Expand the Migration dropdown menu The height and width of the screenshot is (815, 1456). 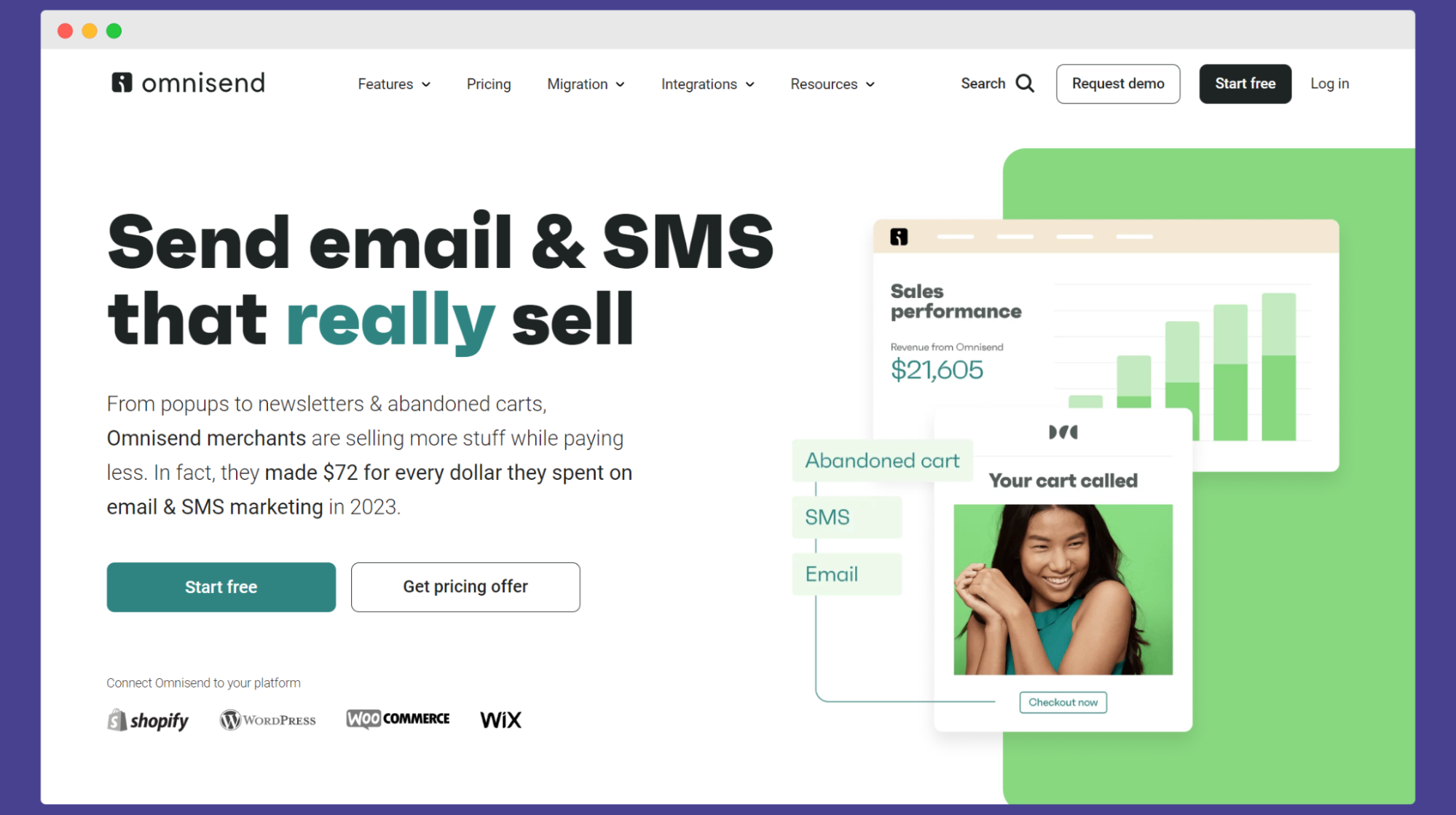click(x=585, y=84)
